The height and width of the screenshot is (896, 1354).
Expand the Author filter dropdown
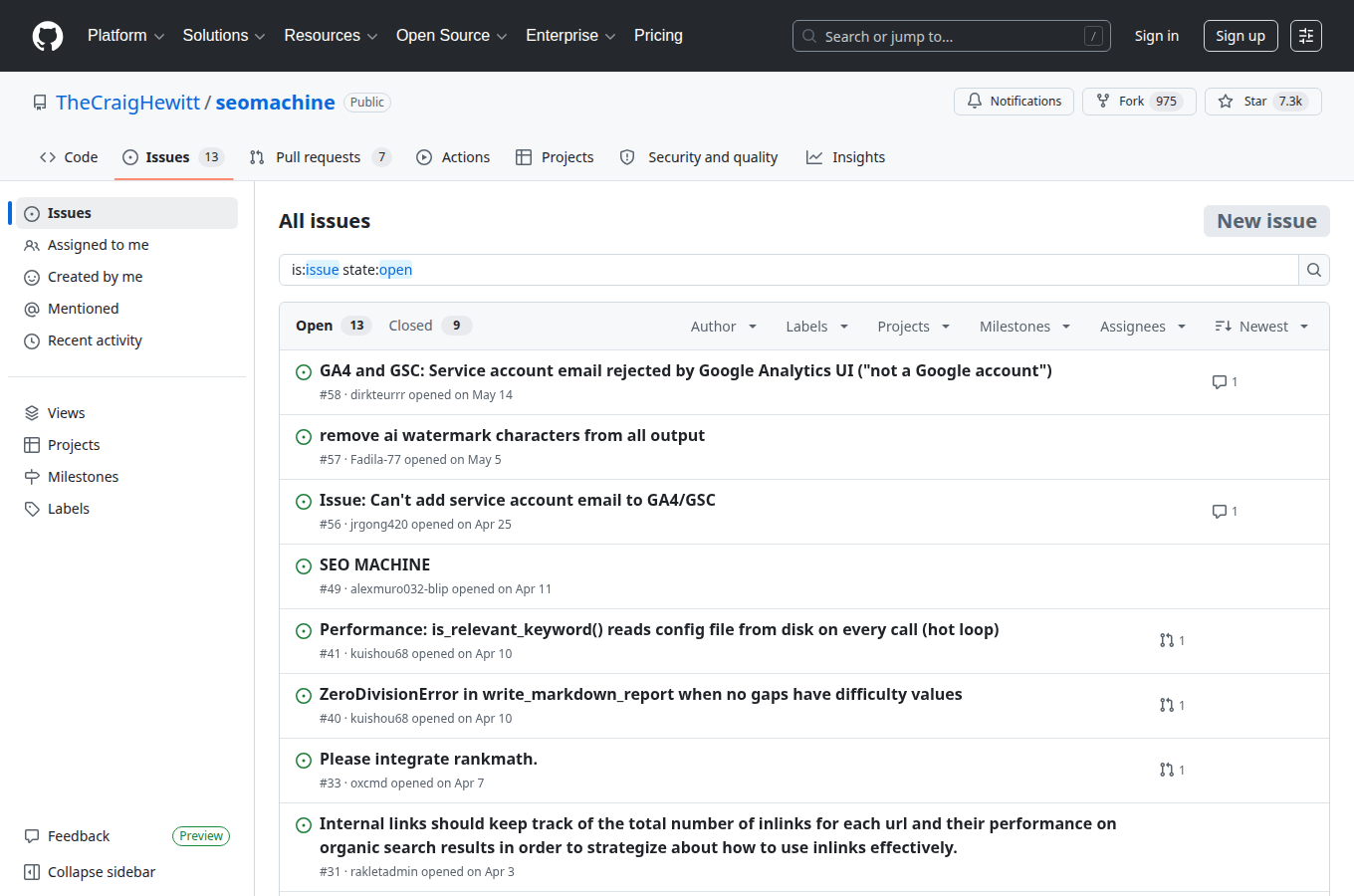pos(724,327)
